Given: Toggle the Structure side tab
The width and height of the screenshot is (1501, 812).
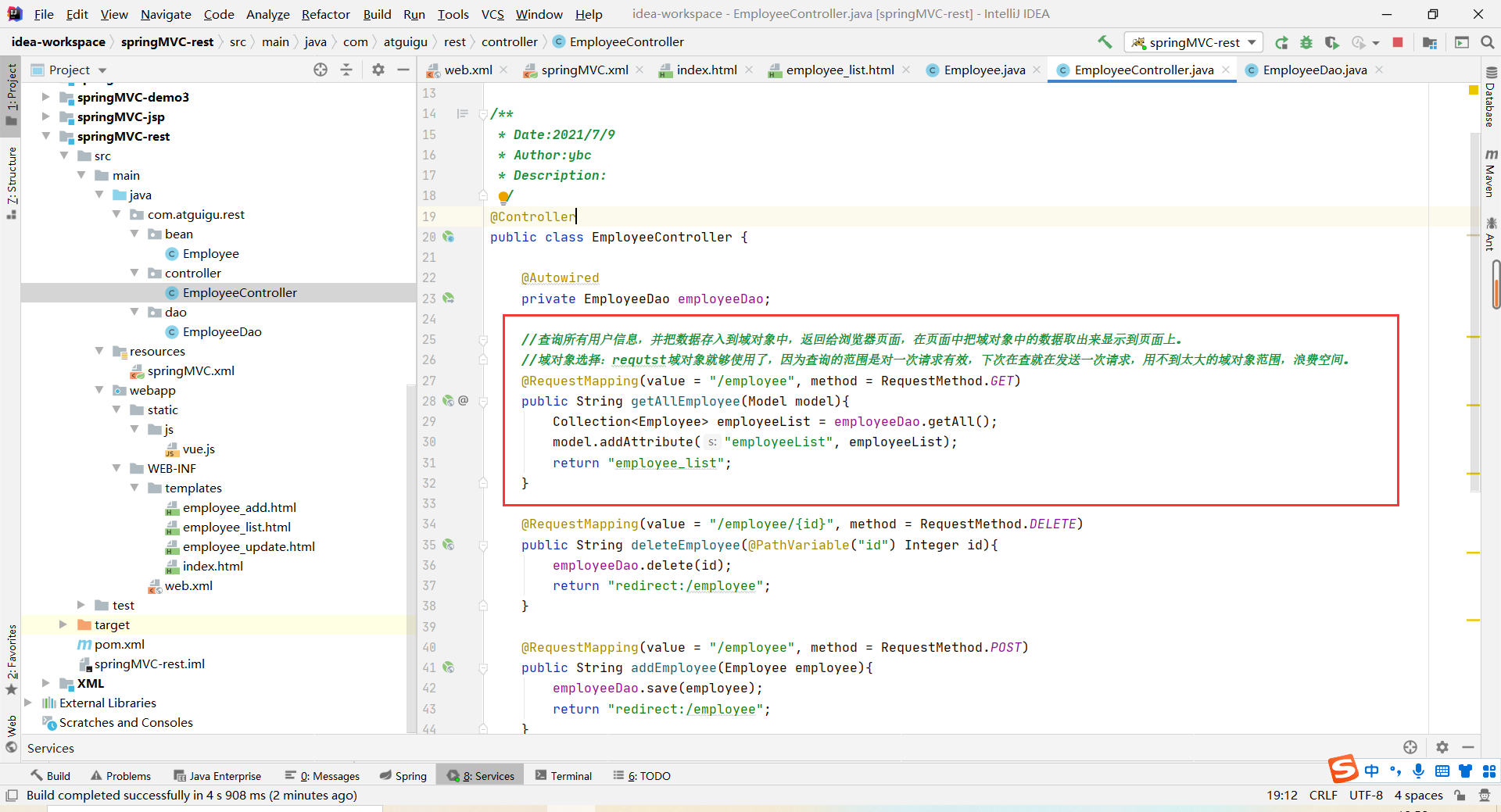Looking at the screenshot, I should 11,182.
